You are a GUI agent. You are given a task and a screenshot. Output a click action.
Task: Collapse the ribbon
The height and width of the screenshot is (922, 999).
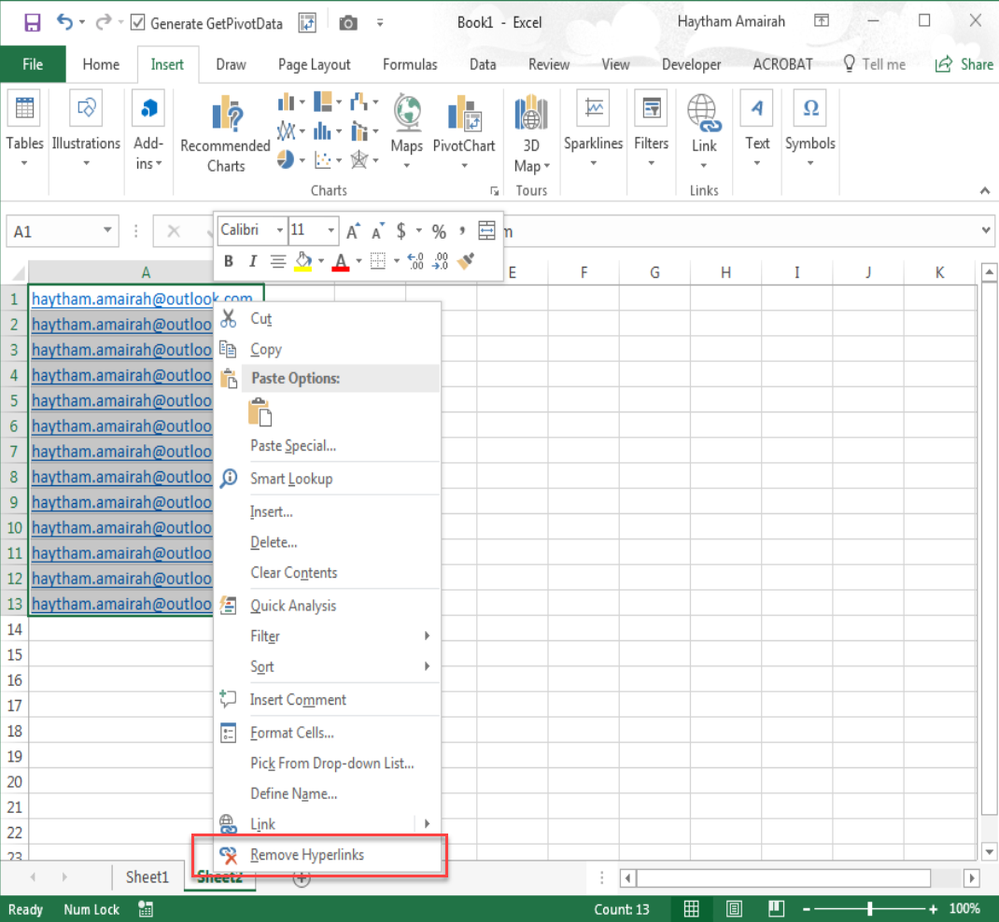(x=984, y=191)
